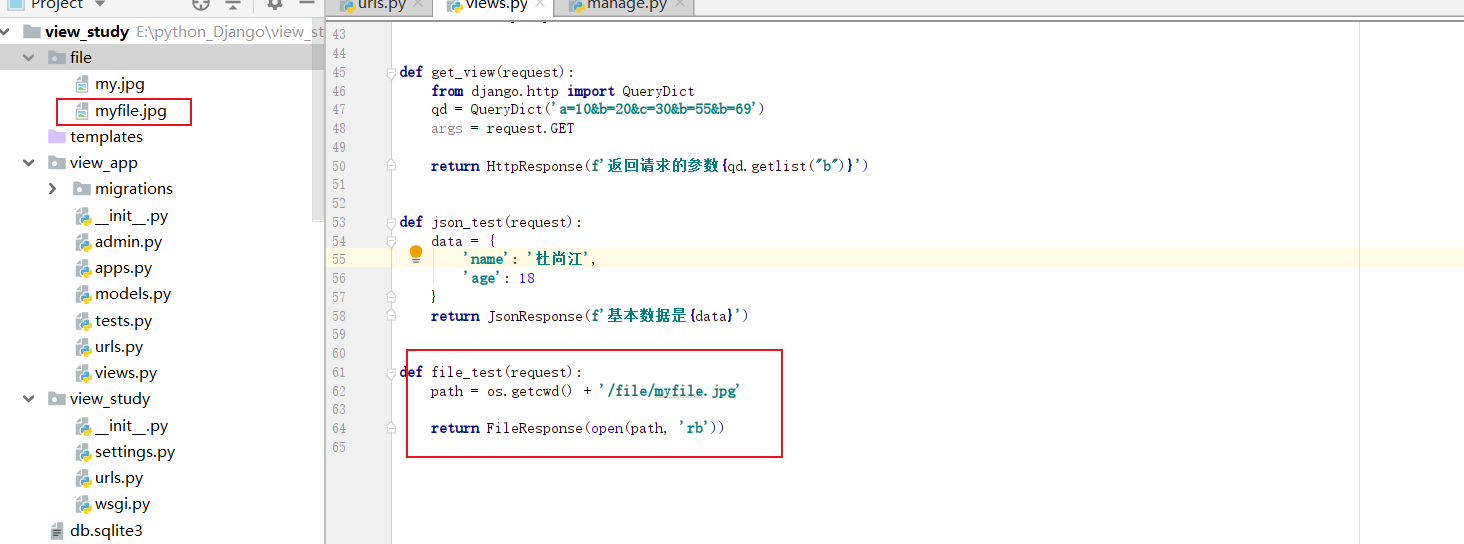
Task: Click the FileResponse return statement
Action: [x=578, y=428]
